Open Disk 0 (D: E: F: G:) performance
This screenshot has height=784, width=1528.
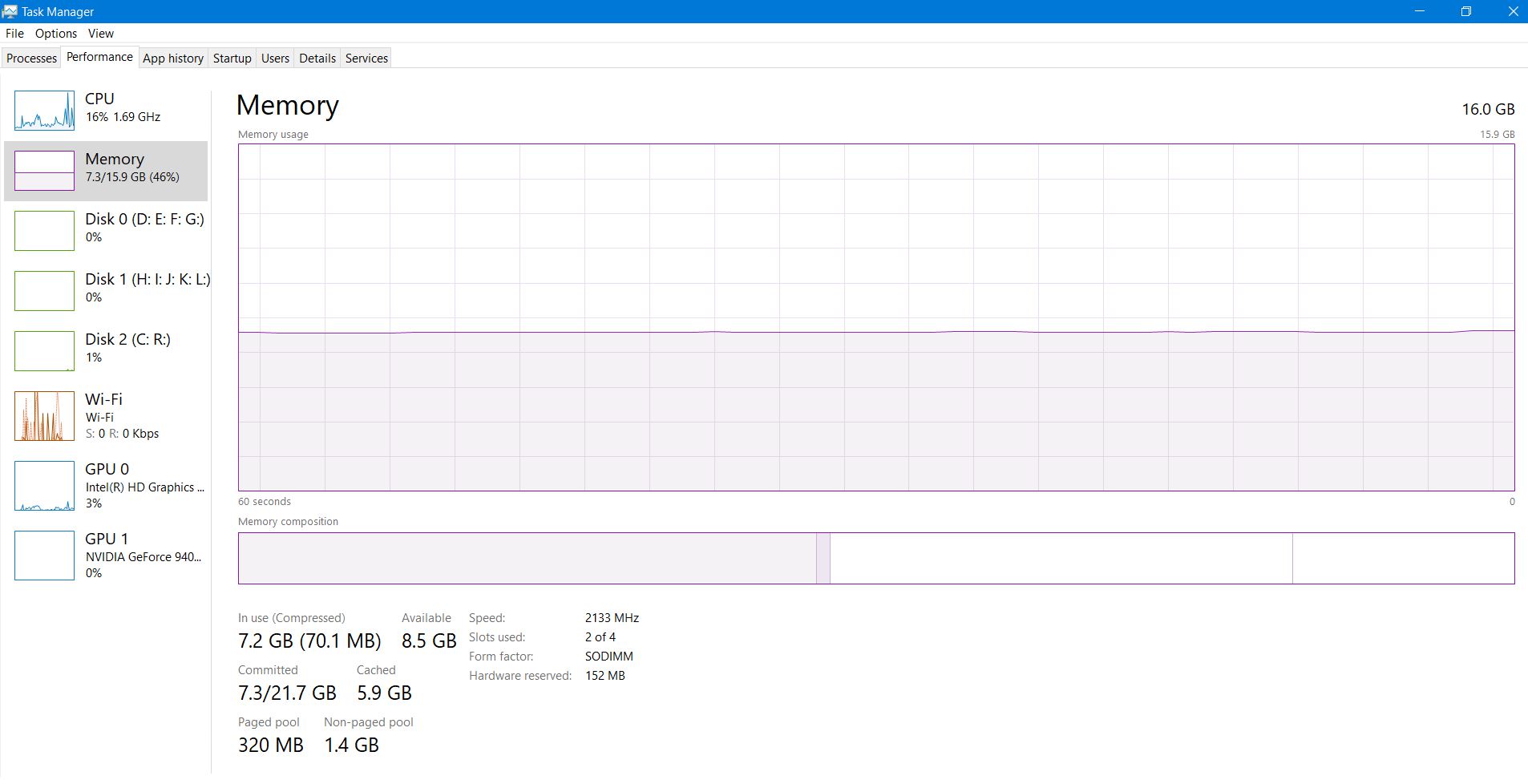pyautogui.click(x=106, y=230)
